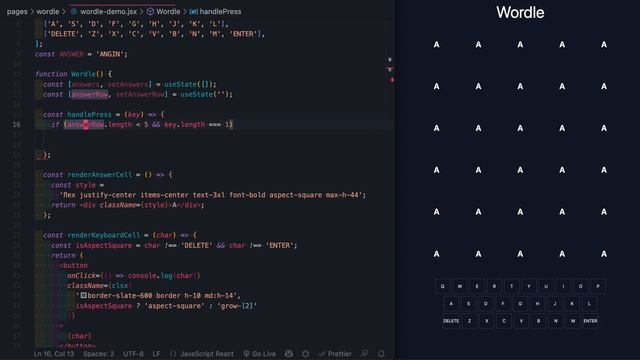The image size is (640, 360).
Task: Click the S key on Wordle keyboard
Action: coord(468,304)
